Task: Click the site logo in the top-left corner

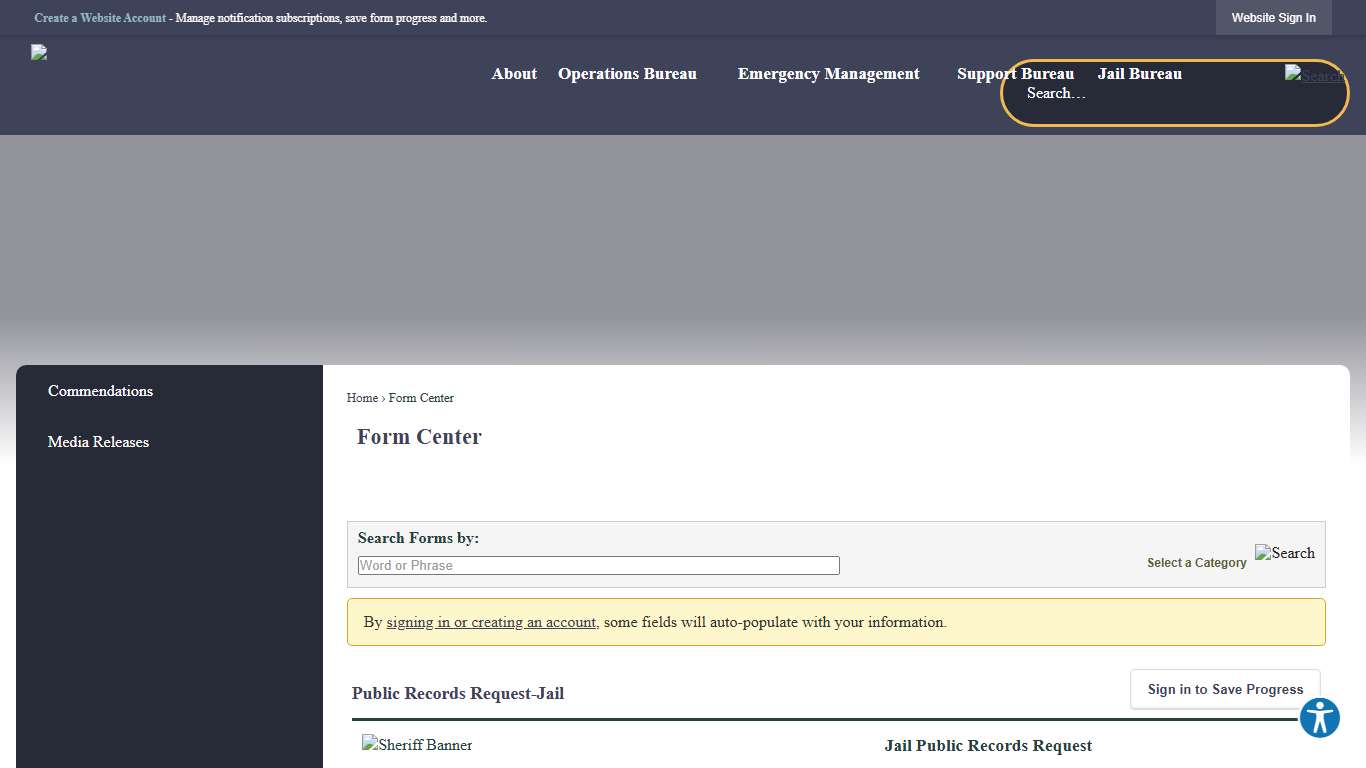Action: (38, 52)
